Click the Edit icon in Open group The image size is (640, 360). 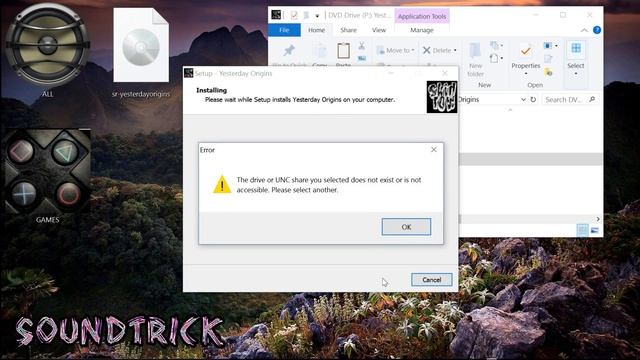tap(548, 59)
